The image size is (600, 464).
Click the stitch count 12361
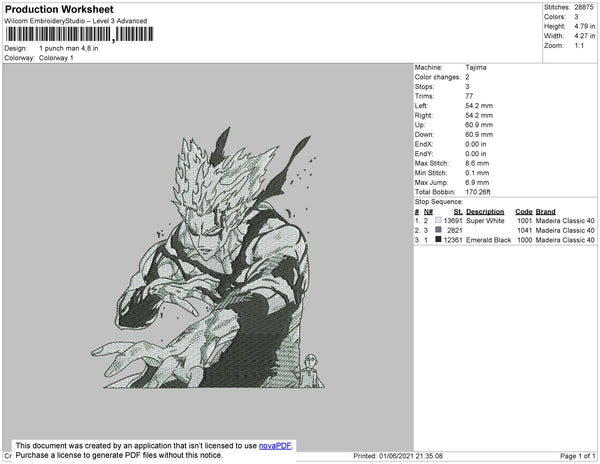453,240
